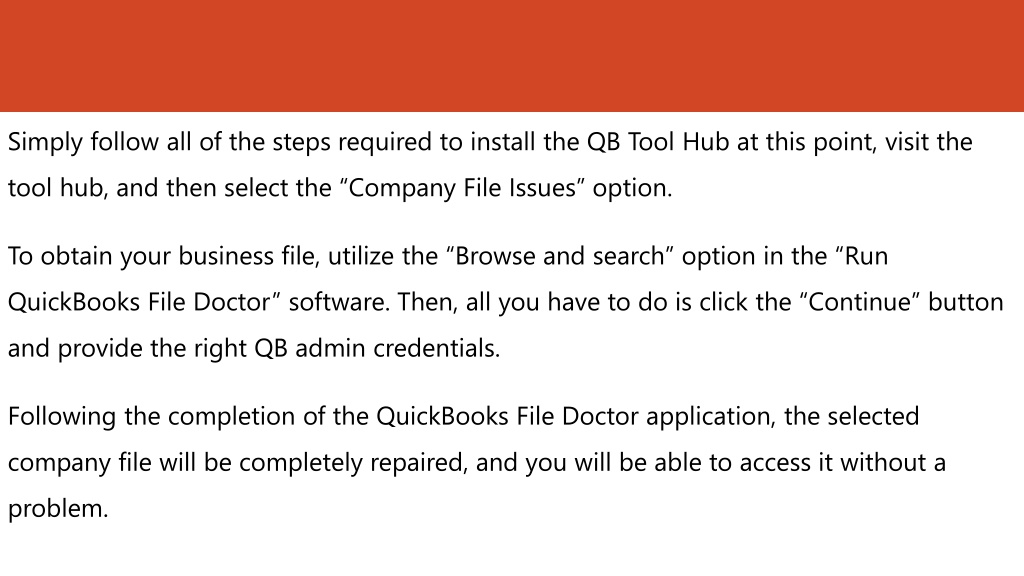The width and height of the screenshot is (1024, 576).
Task: Click the quoted phrase "Company File Issues"
Action: tap(462, 188)
